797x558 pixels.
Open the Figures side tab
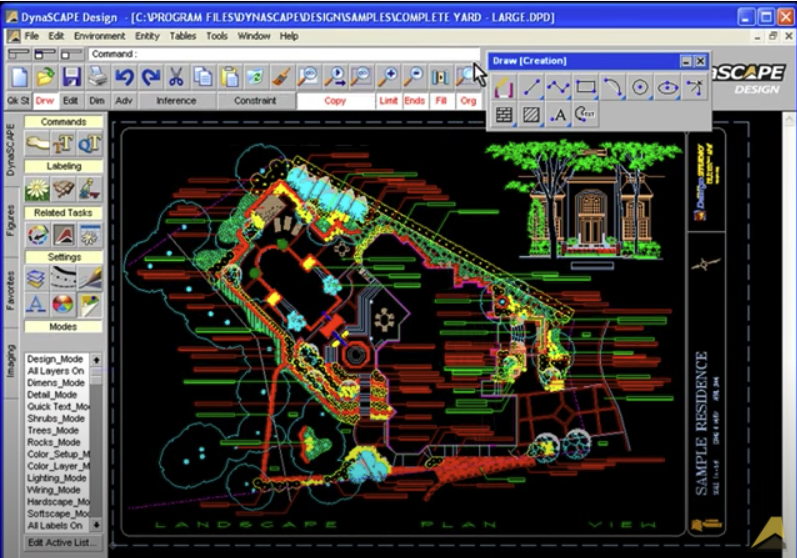[x=11, y=220]
